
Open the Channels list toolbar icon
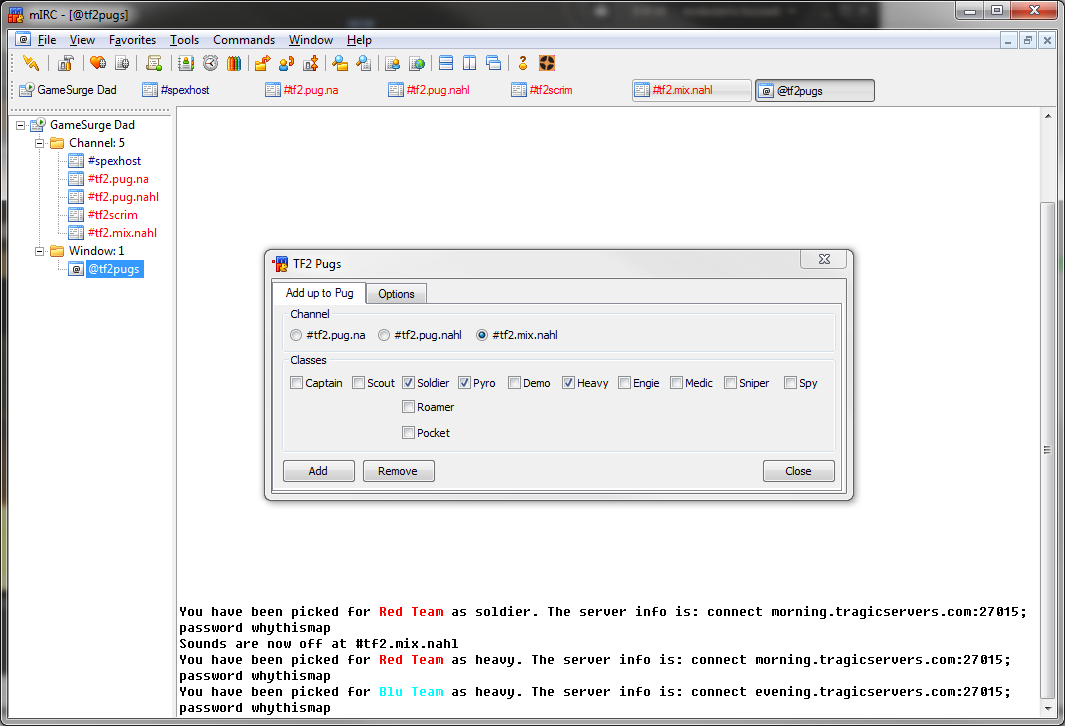pos(122,63)
